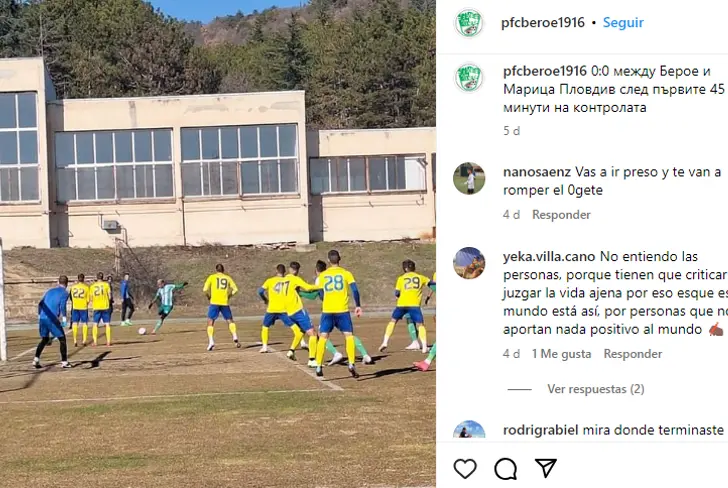View likes on yeka.villa.cano's comment
728x488 pixels.
click(562, 354)
